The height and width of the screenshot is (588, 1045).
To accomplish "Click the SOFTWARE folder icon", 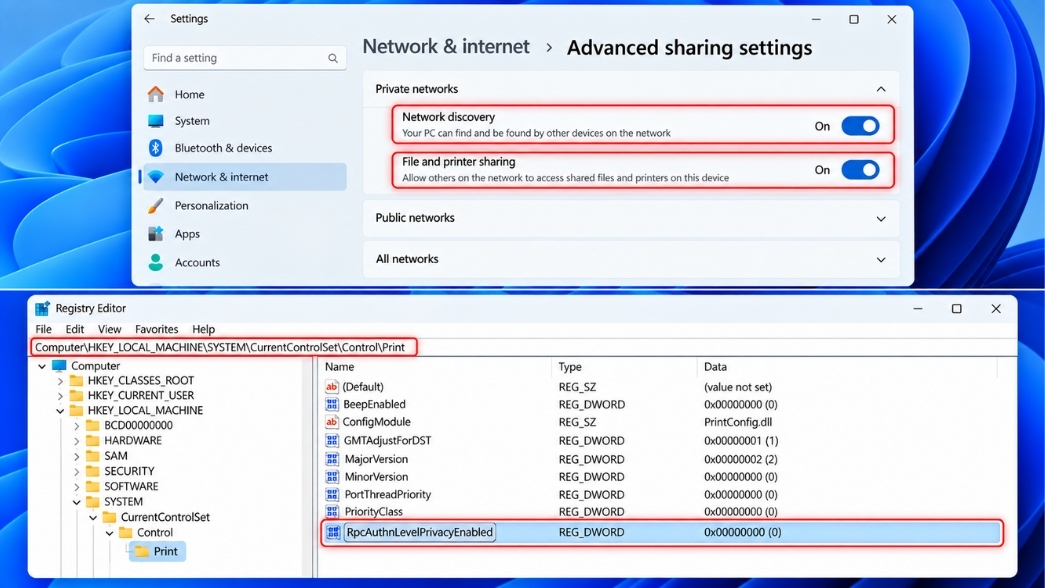I will pos(93,487).
